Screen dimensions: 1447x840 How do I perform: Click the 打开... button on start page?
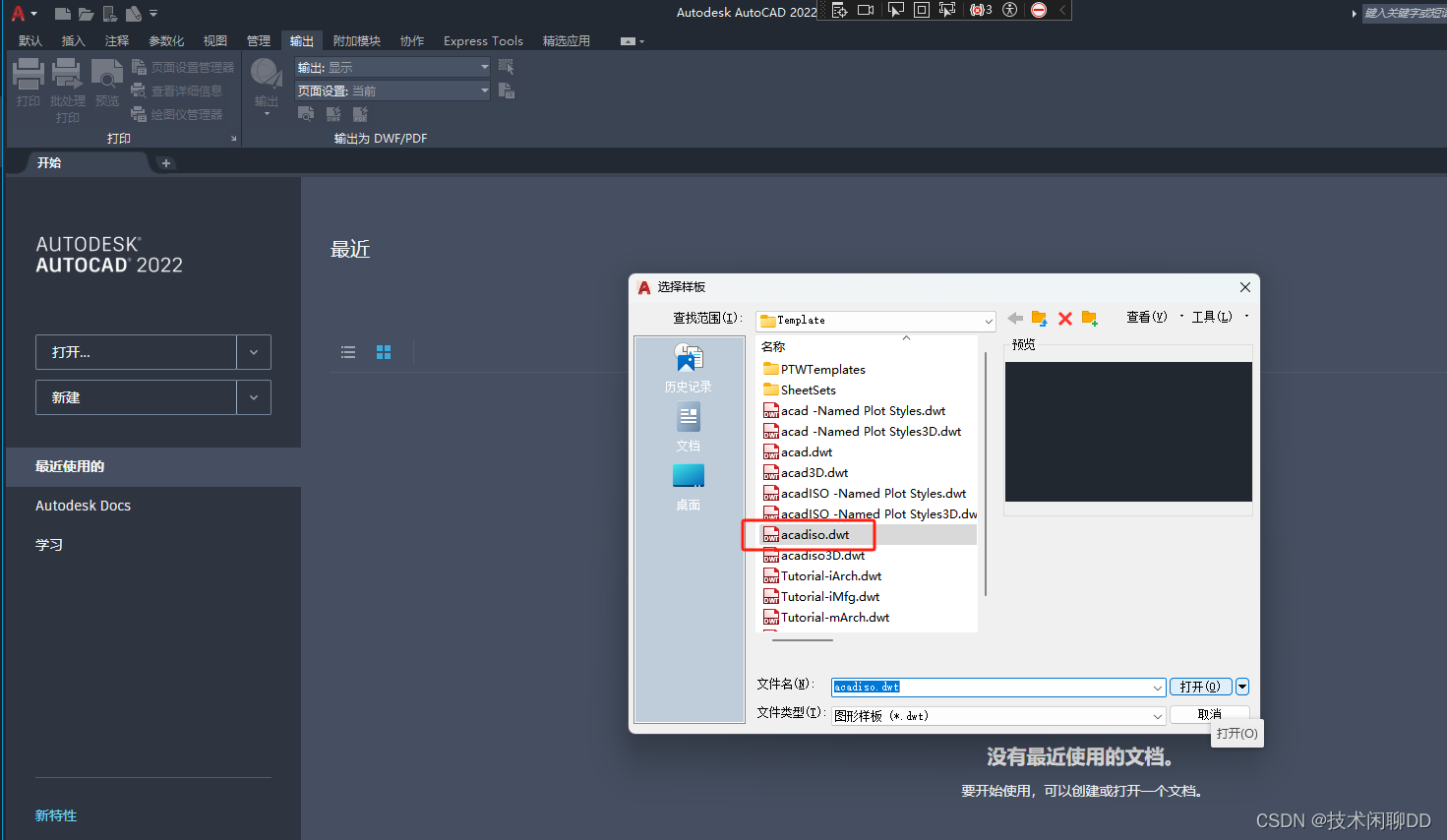tap(136, 352)
